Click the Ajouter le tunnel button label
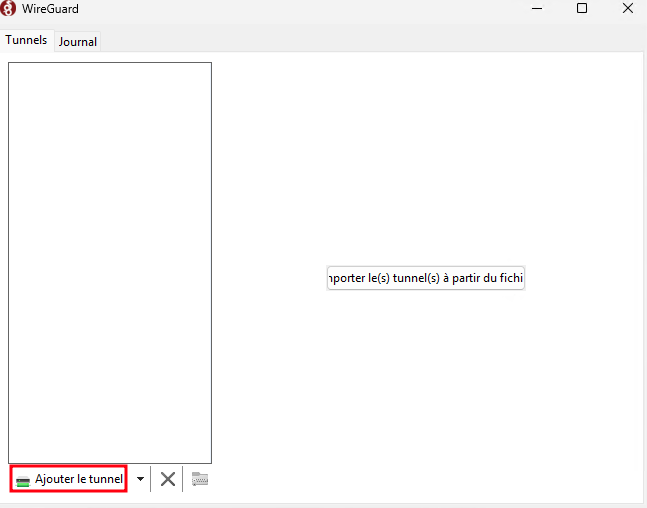Screen dimensions: 647x508 pyautogui.click(x=79, y=479)
